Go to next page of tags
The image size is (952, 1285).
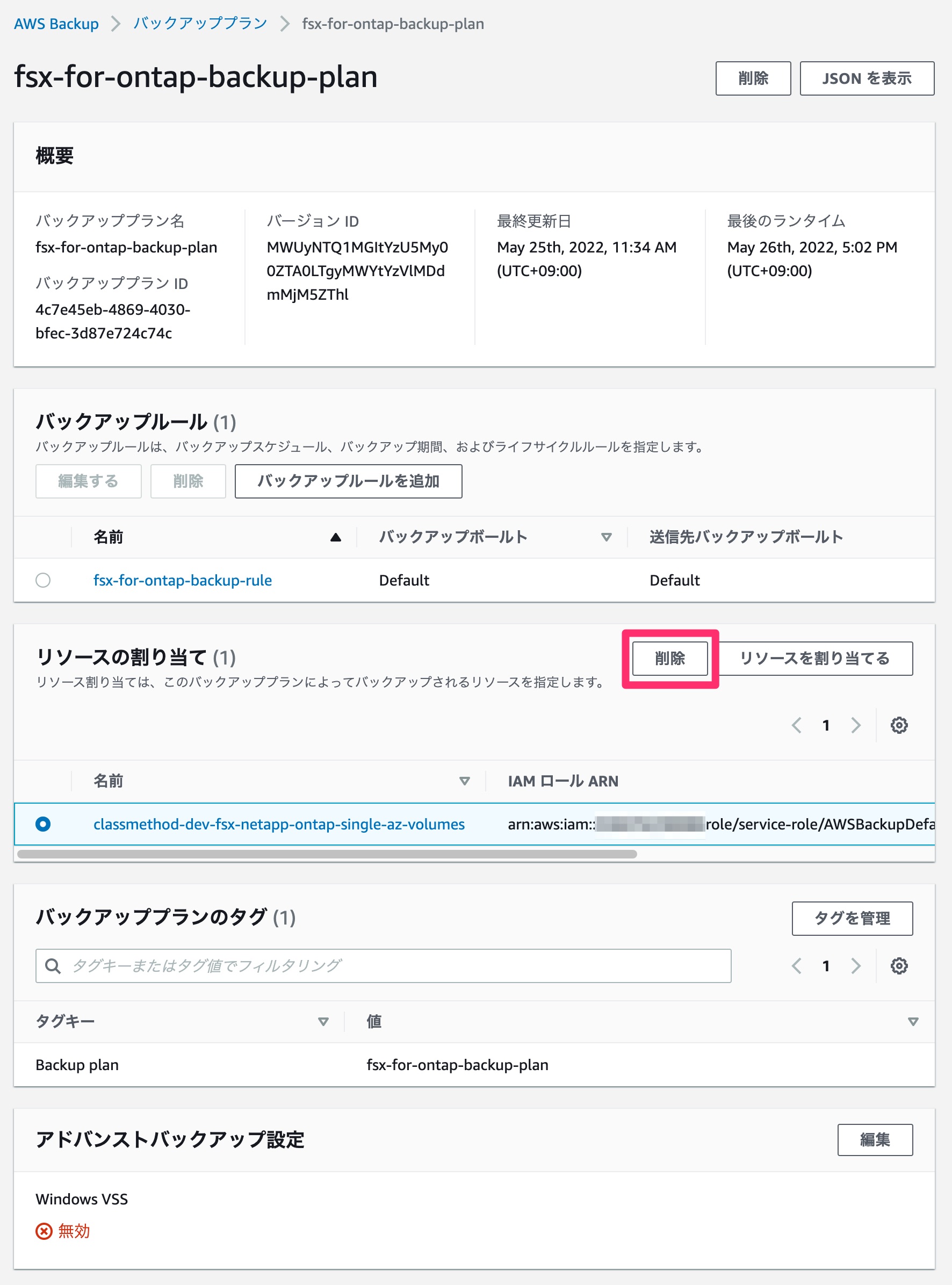coord(856,966)
